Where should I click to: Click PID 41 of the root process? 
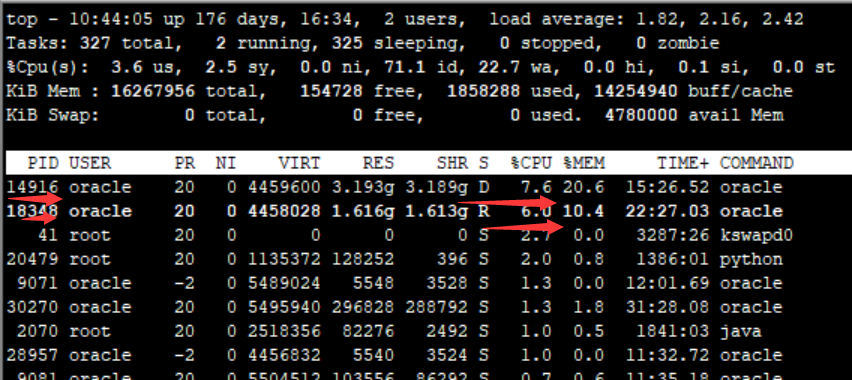click(48, 235)
